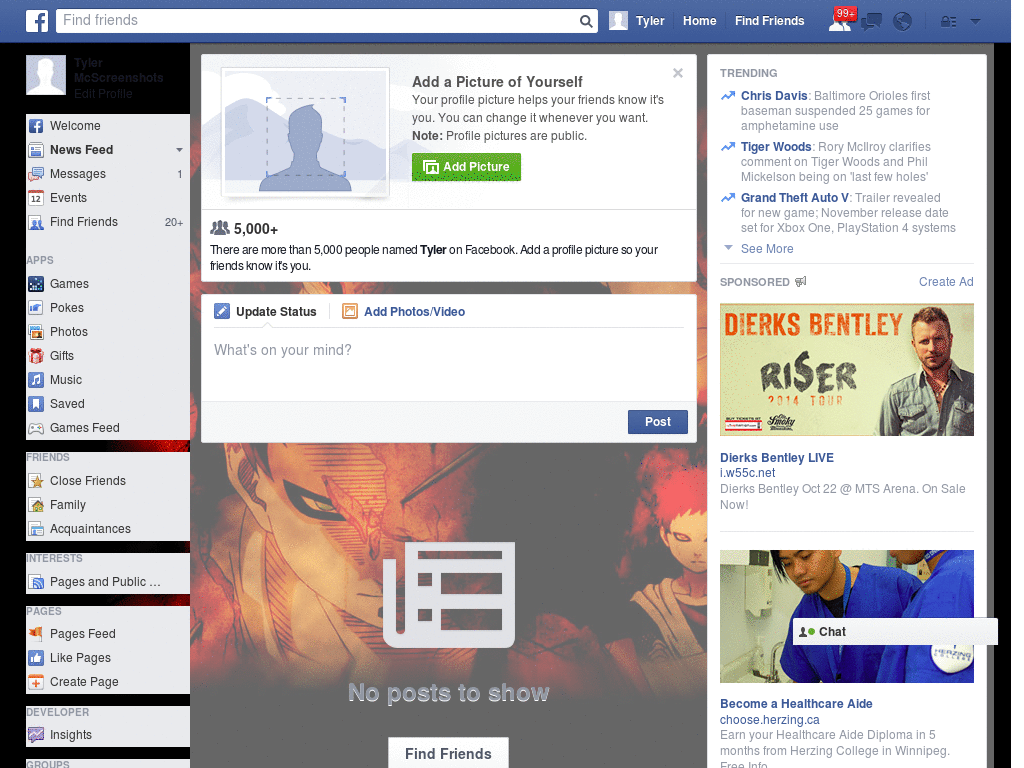Open Games app icon
Viewport: 1024px width, 768px height.
coord(36,284)
